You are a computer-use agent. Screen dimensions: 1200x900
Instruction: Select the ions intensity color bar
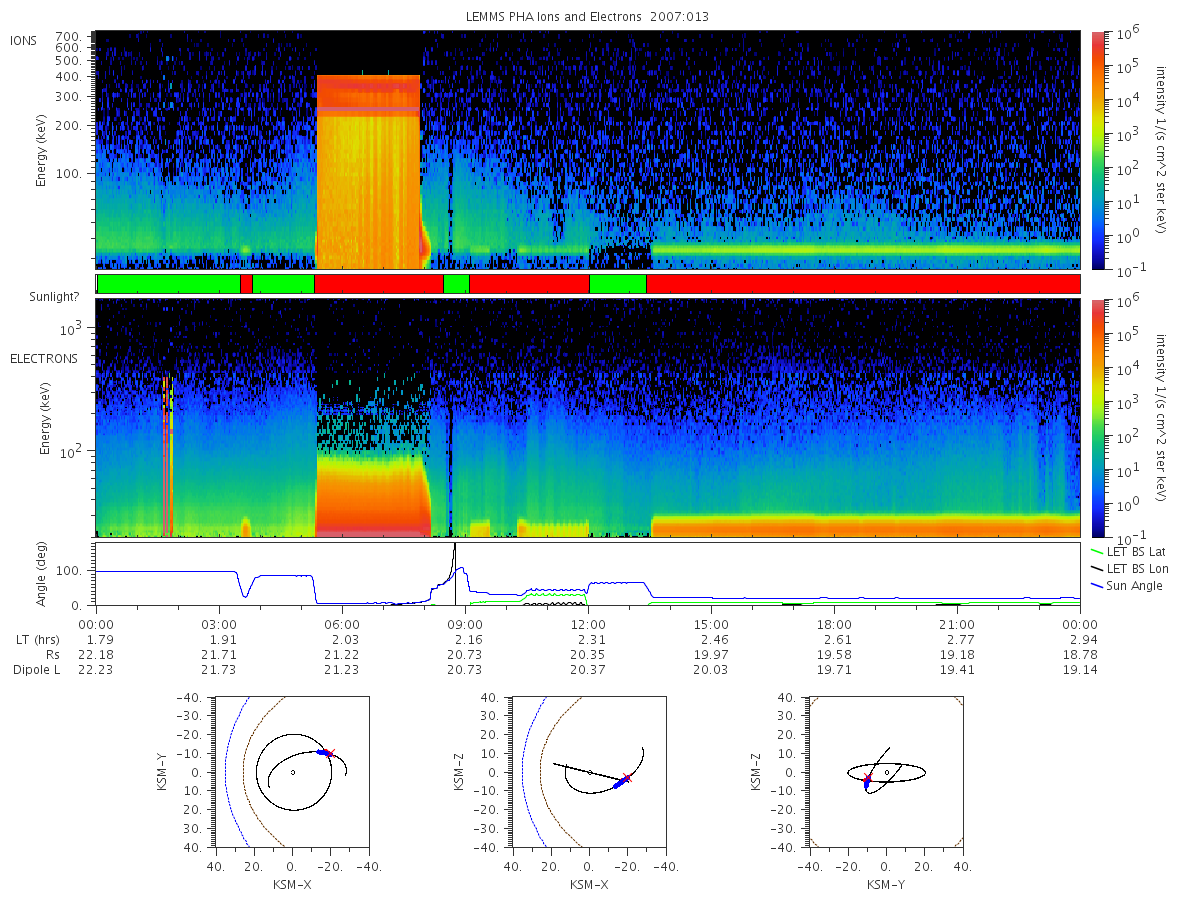[x=1097, y=150]
